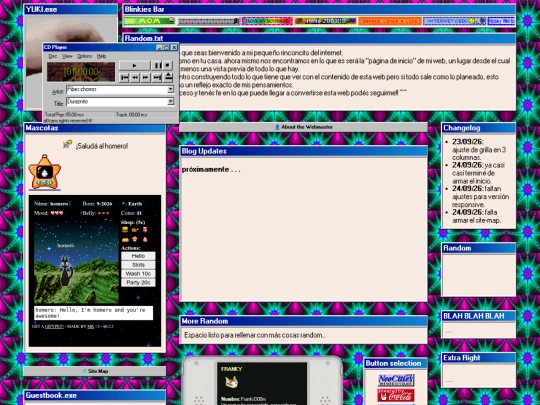Buy the hamburger from the pet shop

point(125,230)
